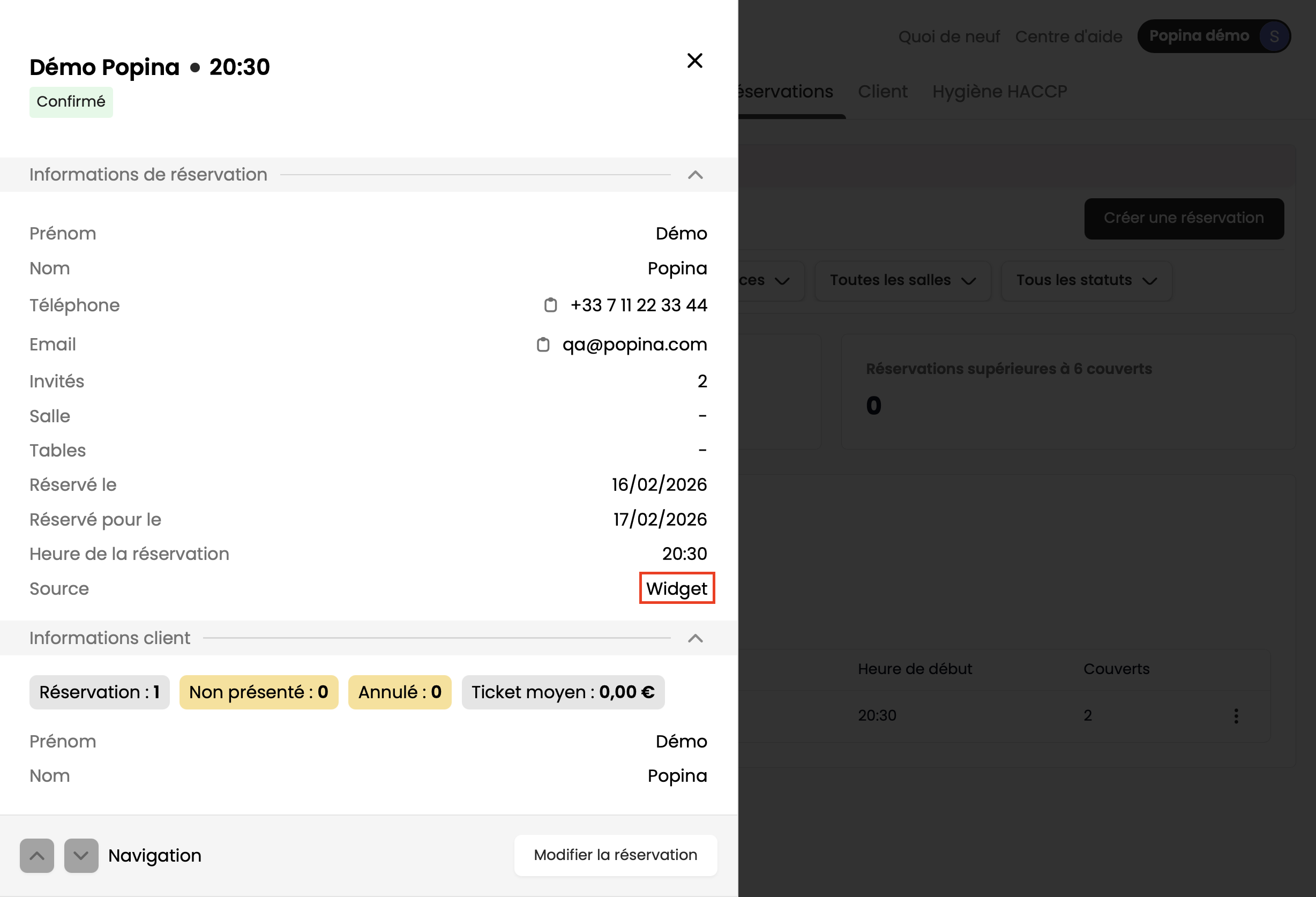Select the Annulé : 0 badge
The image size is (1316, 897).
400,692
